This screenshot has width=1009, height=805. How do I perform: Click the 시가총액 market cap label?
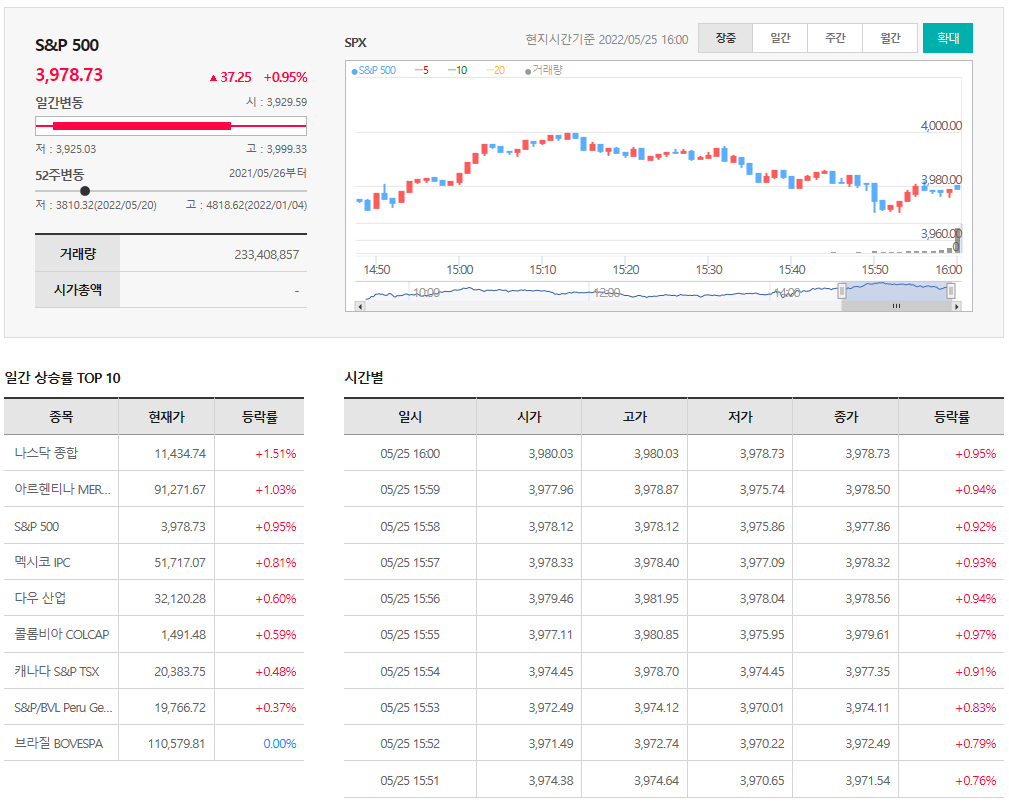77,290
